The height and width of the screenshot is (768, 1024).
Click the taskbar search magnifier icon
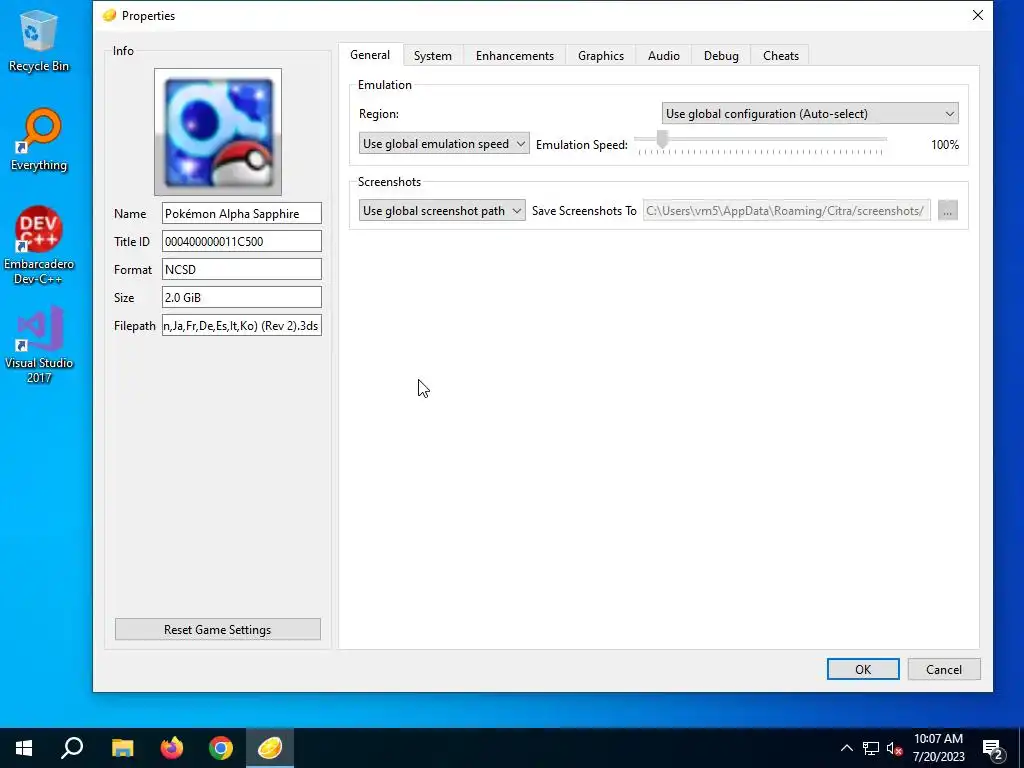pyautogui.click(x=72, y=748)
